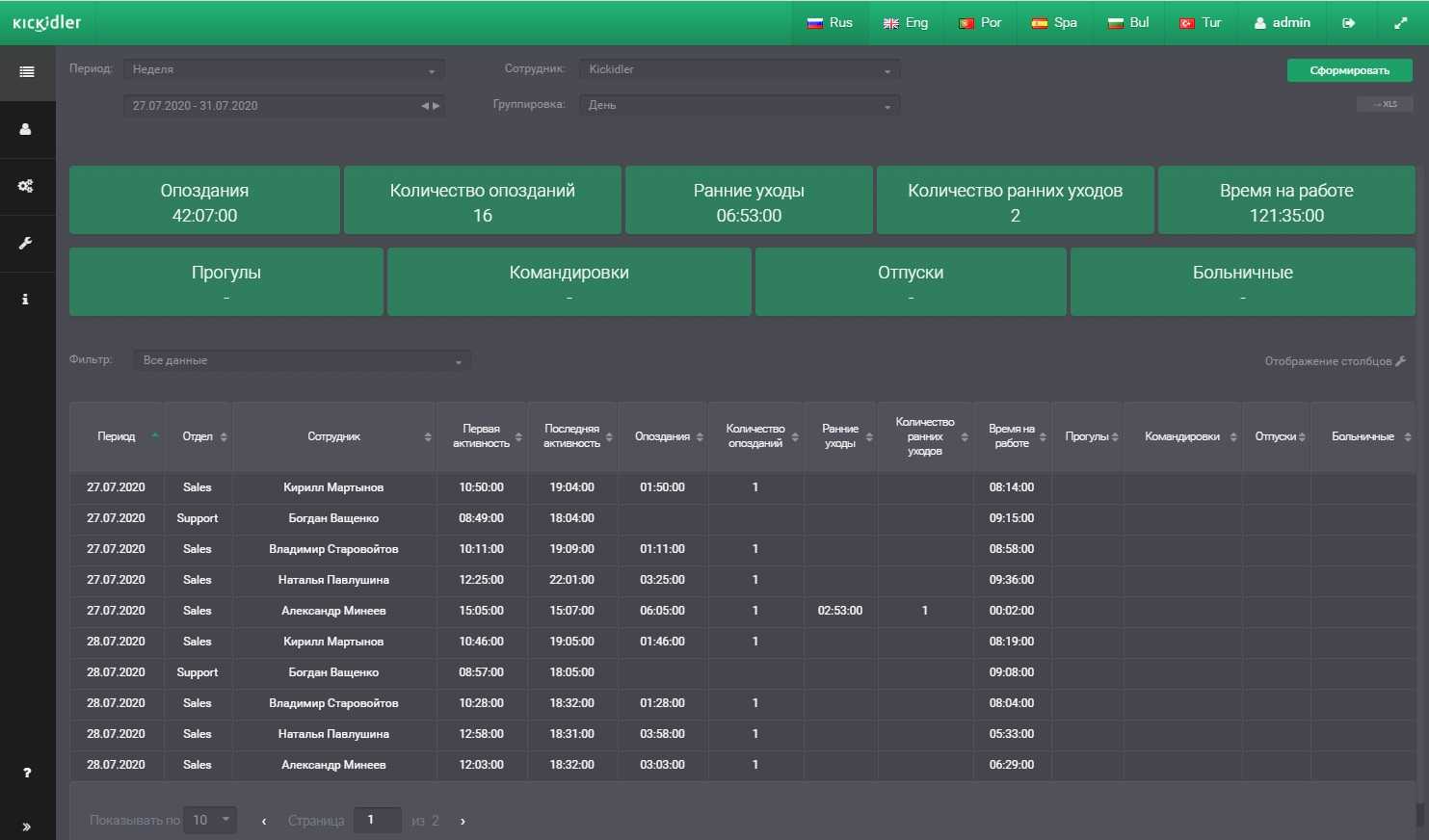The image size is (1429, 840).
Task: Open the gears settings sidebar icon
Action: [26, 186]
